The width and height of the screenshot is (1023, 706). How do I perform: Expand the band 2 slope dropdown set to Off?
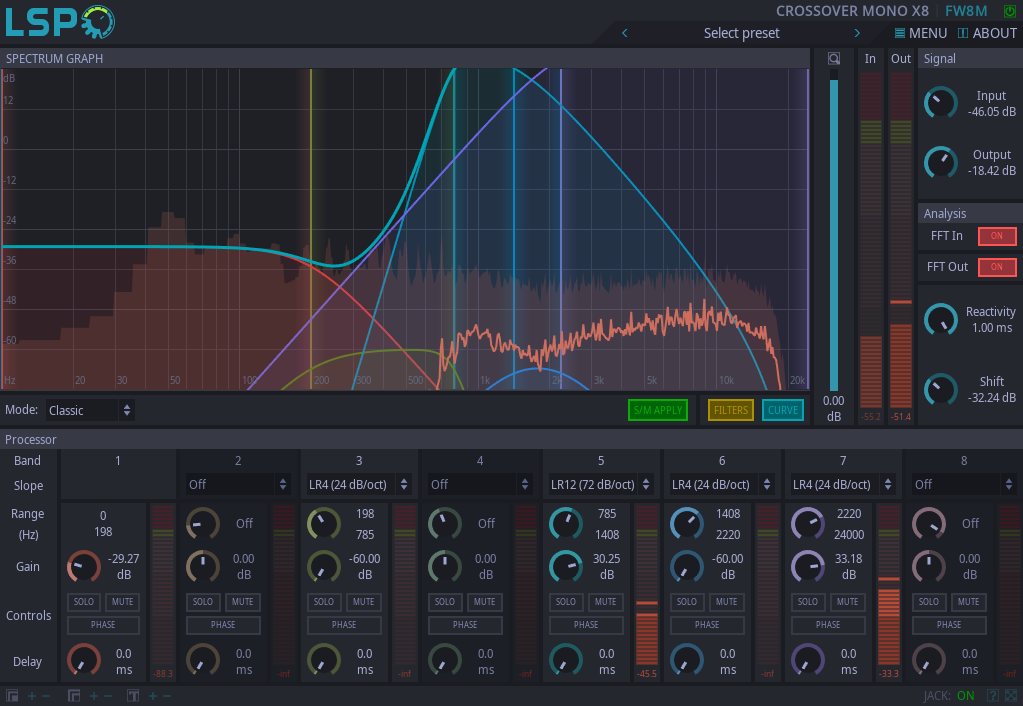pyautogui.click(x=238, y=484)
